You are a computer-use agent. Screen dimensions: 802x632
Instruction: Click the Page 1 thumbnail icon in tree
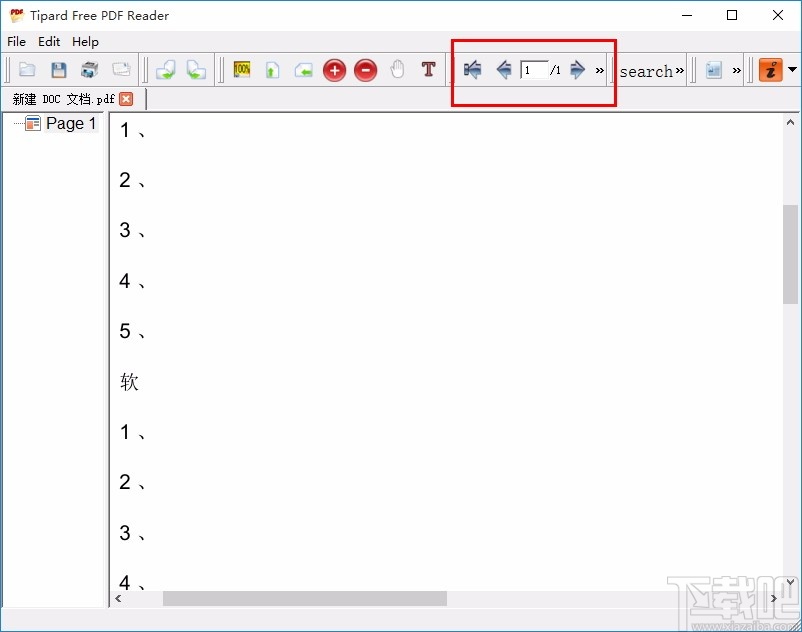33,123
